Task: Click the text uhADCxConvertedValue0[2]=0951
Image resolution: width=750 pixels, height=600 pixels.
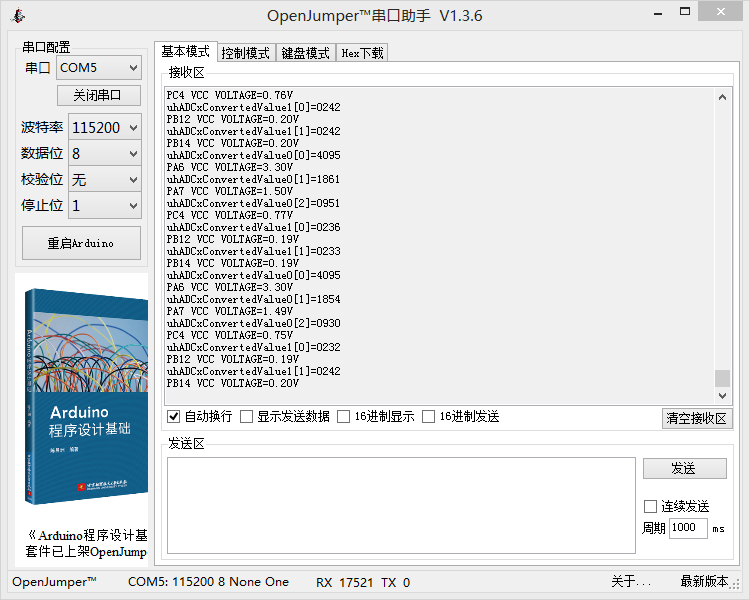Action: point(254,203)
